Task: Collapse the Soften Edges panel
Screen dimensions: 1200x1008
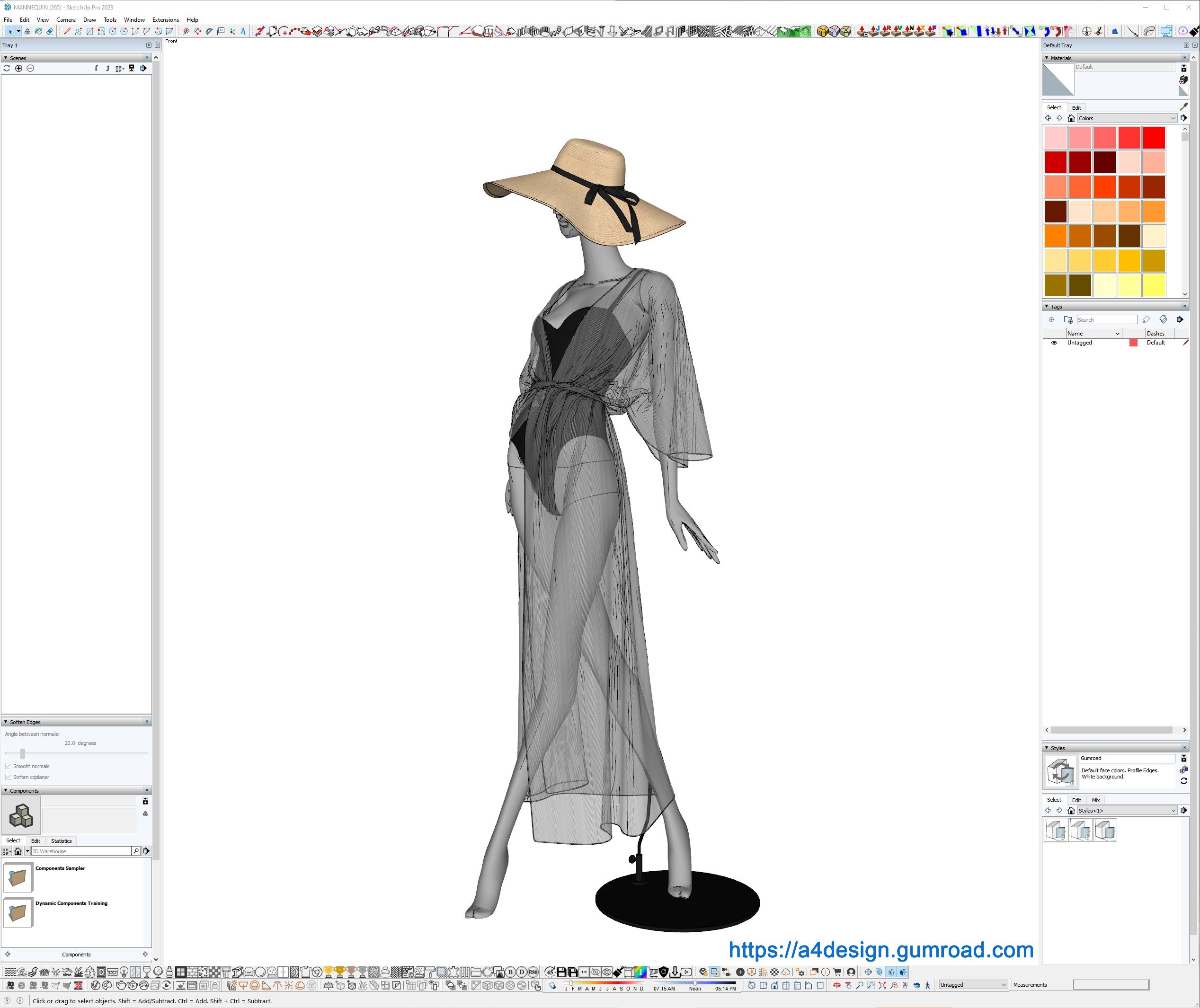Action: pyautogui.click(x=6, y=722)
